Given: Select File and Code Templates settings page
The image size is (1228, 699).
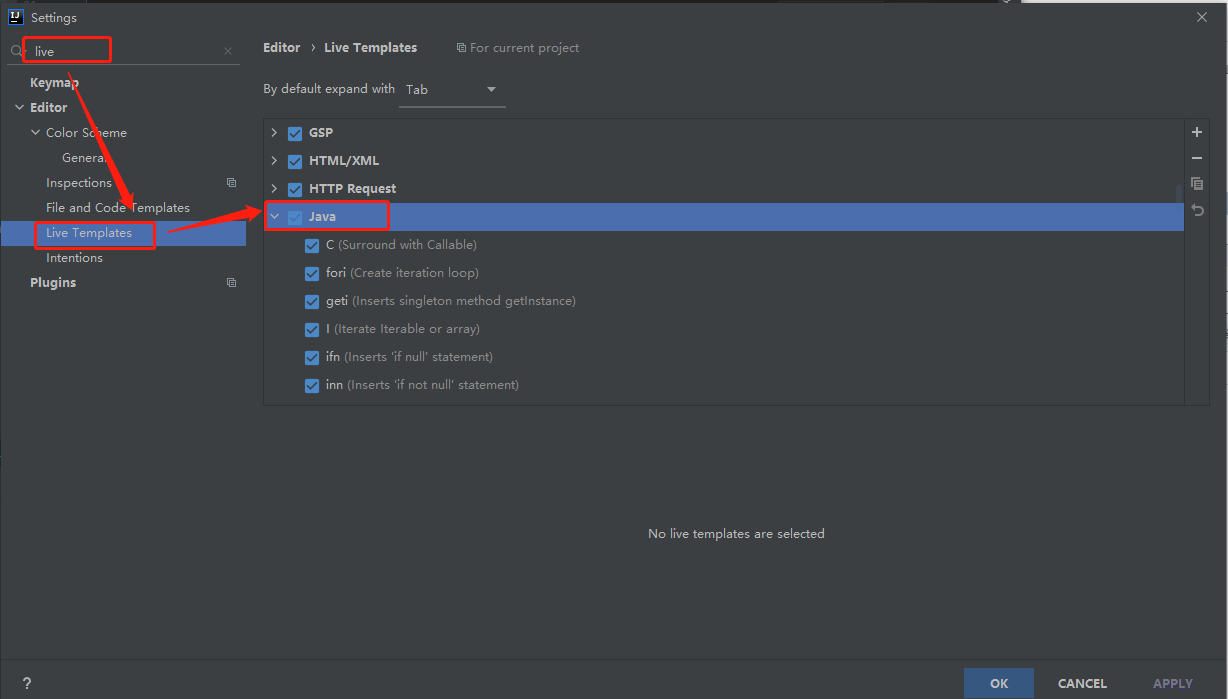Looking at the screenshot, I should 118,208.
